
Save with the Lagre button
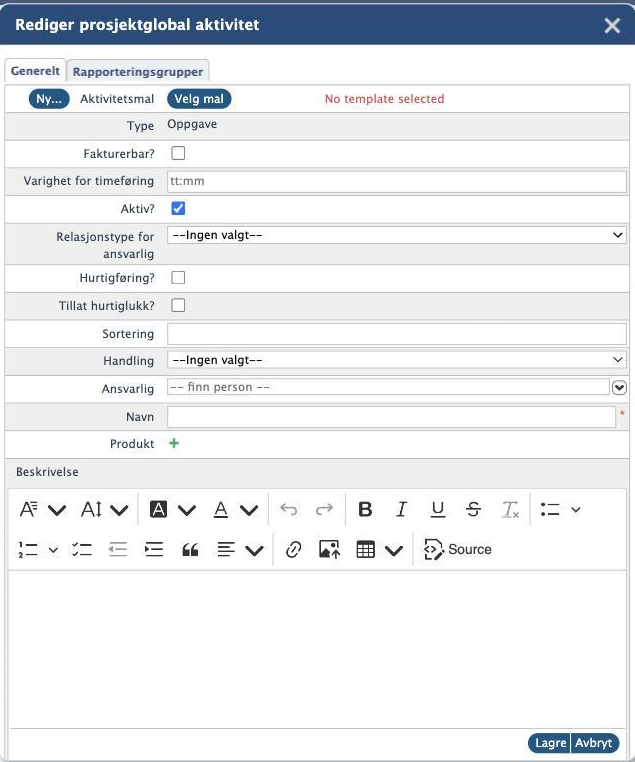[549, 743]
